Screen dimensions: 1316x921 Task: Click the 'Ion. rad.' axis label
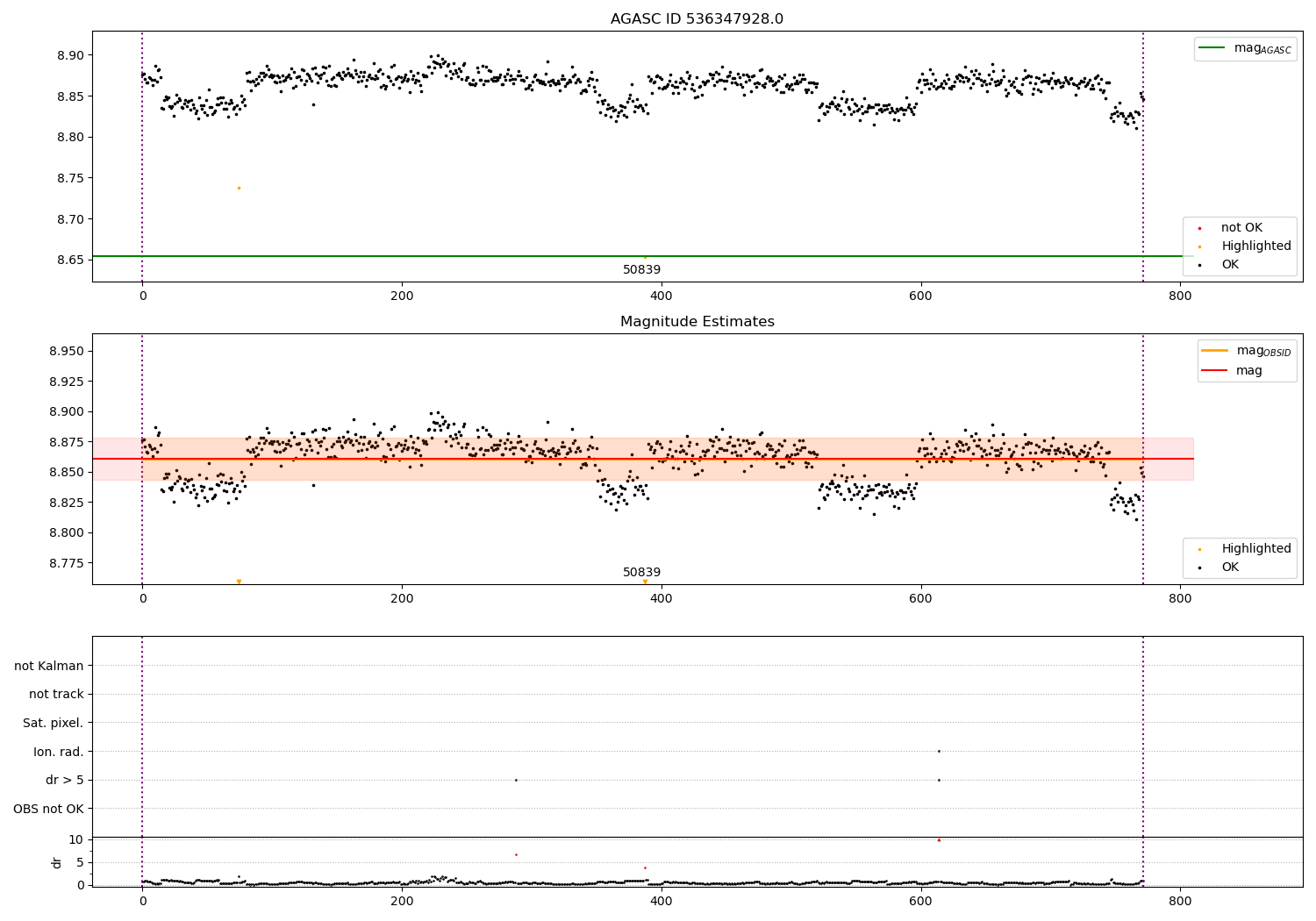[59, 753]
